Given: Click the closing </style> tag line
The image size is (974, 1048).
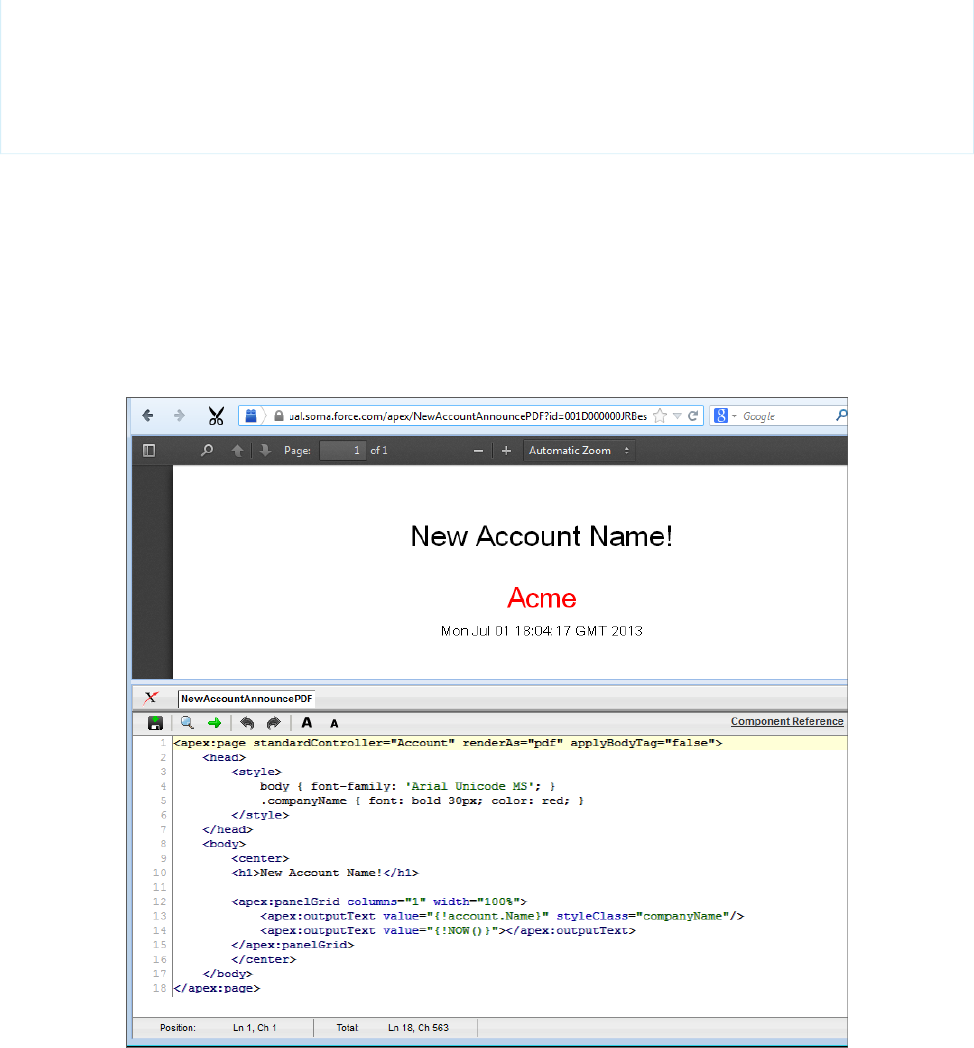Looking at the screenshot, I should [x=260, y=815].
